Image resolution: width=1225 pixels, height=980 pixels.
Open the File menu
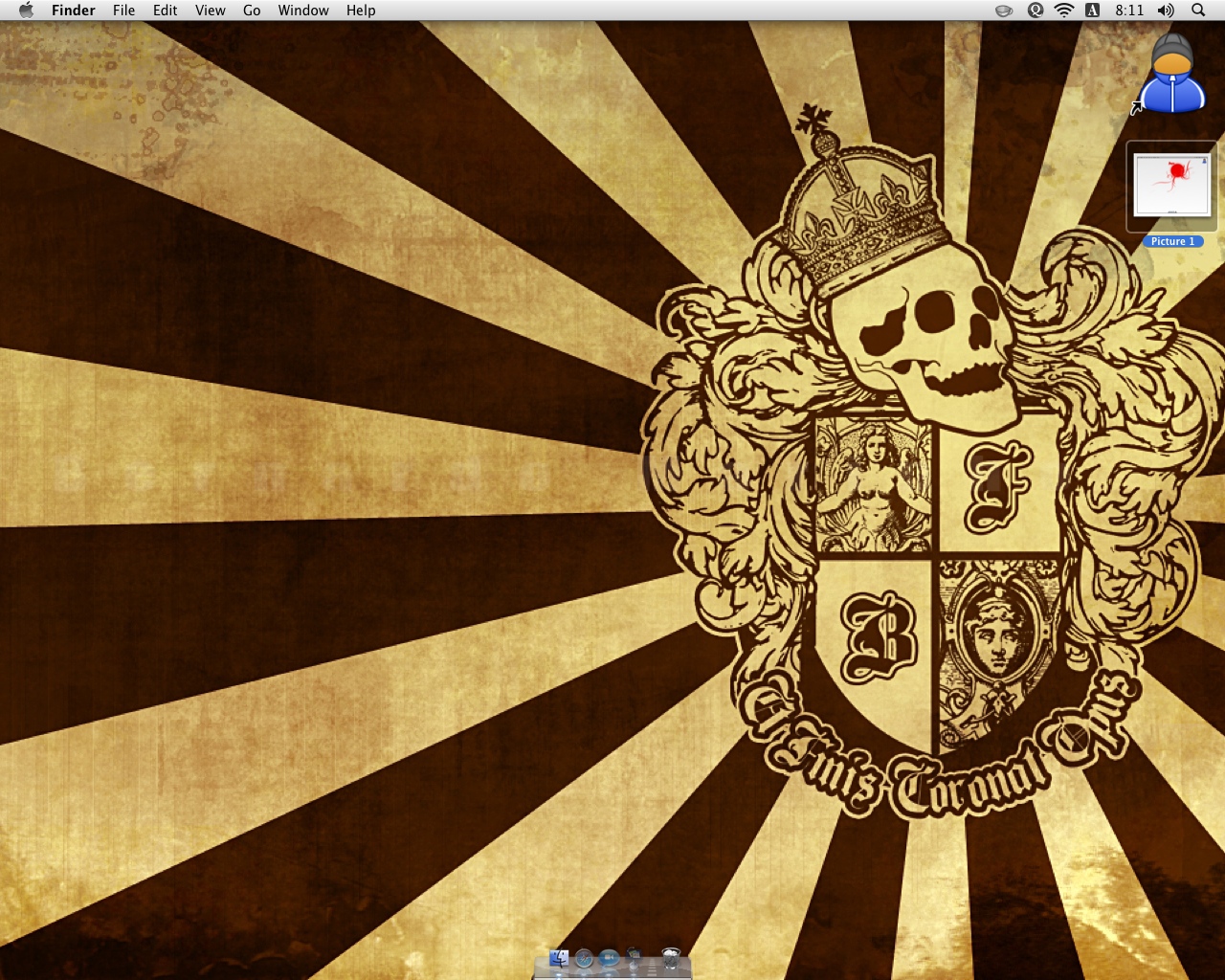coord(123,11)
